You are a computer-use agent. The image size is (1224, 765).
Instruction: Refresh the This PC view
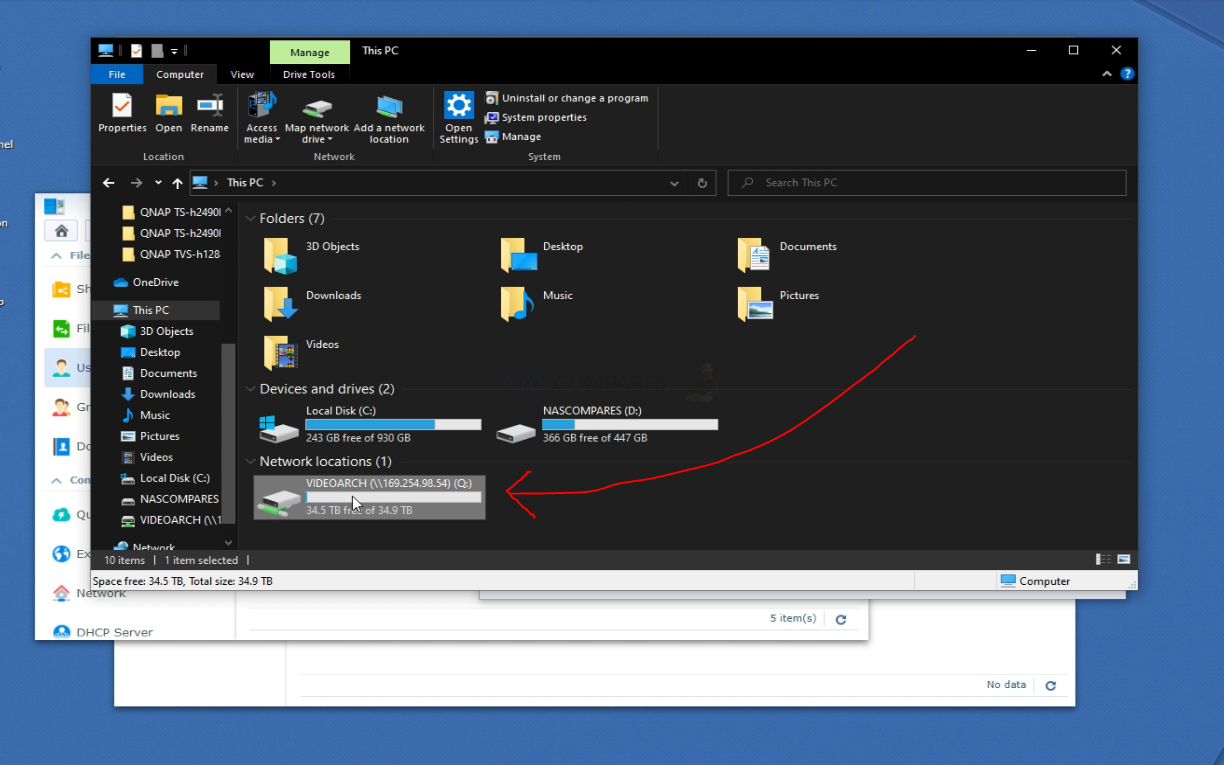[702, 183]
